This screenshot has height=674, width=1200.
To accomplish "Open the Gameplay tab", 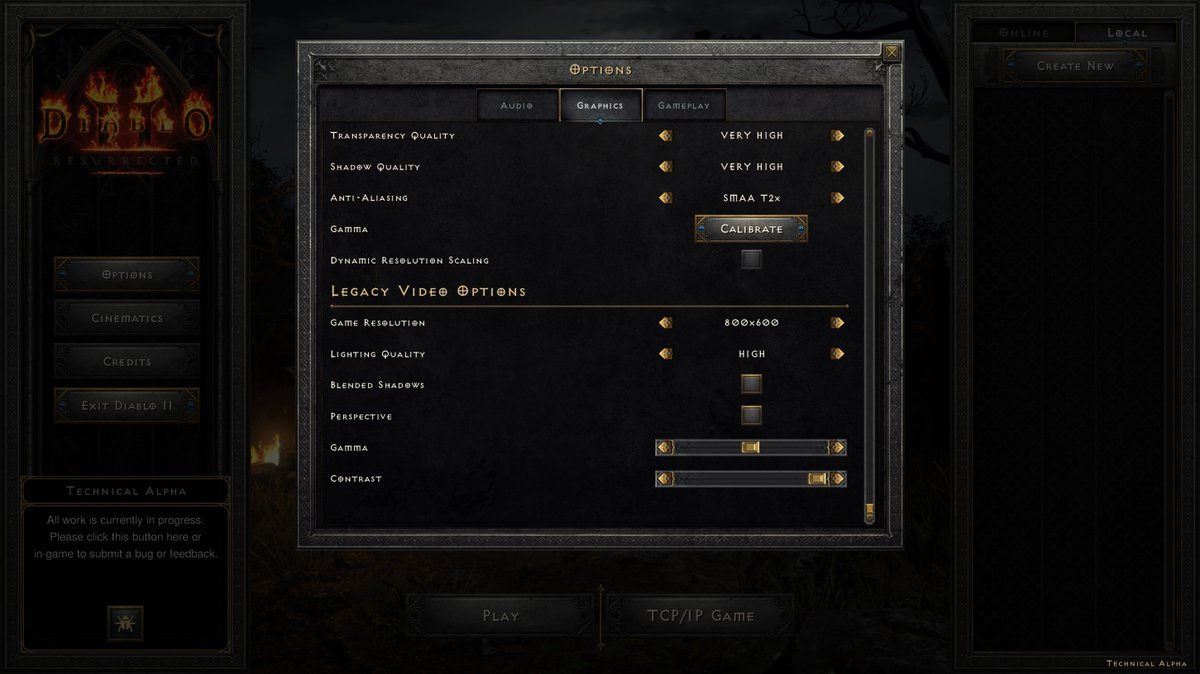I will point(684,105).
